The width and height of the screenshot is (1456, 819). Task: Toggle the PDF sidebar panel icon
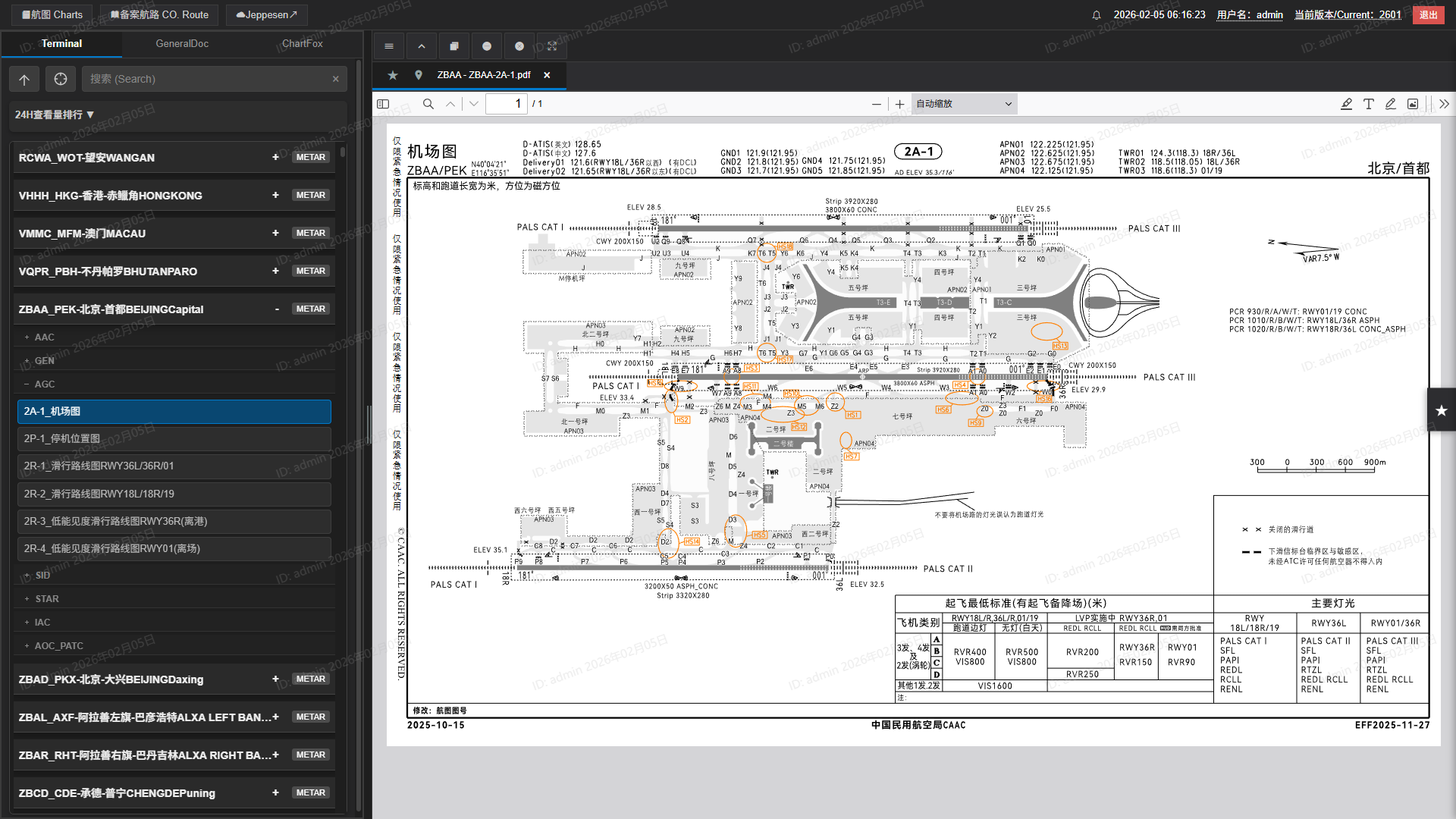click(383, 104)
